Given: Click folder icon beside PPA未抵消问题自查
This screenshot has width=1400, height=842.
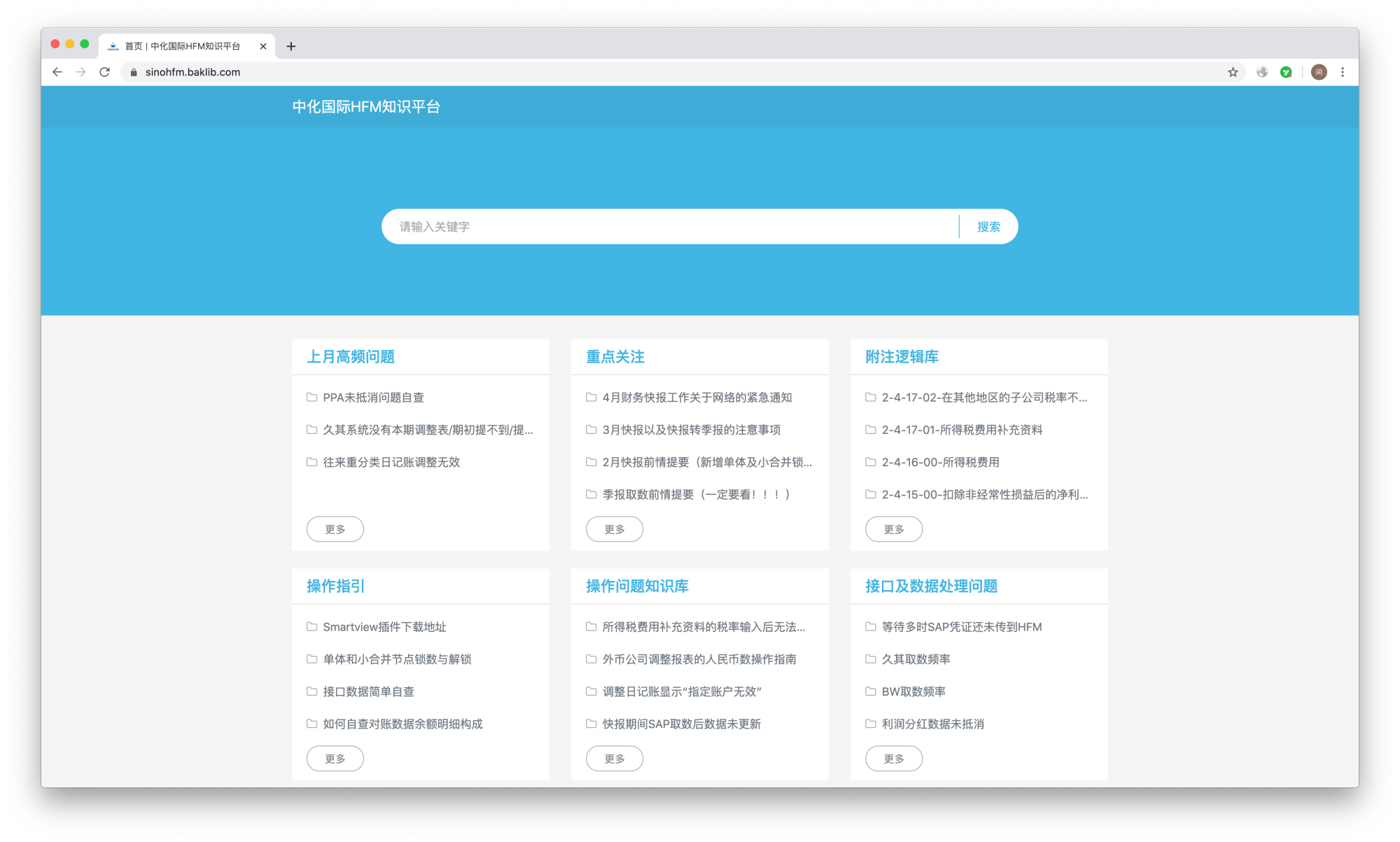Looking at the screenshot, I should [311, 398].
